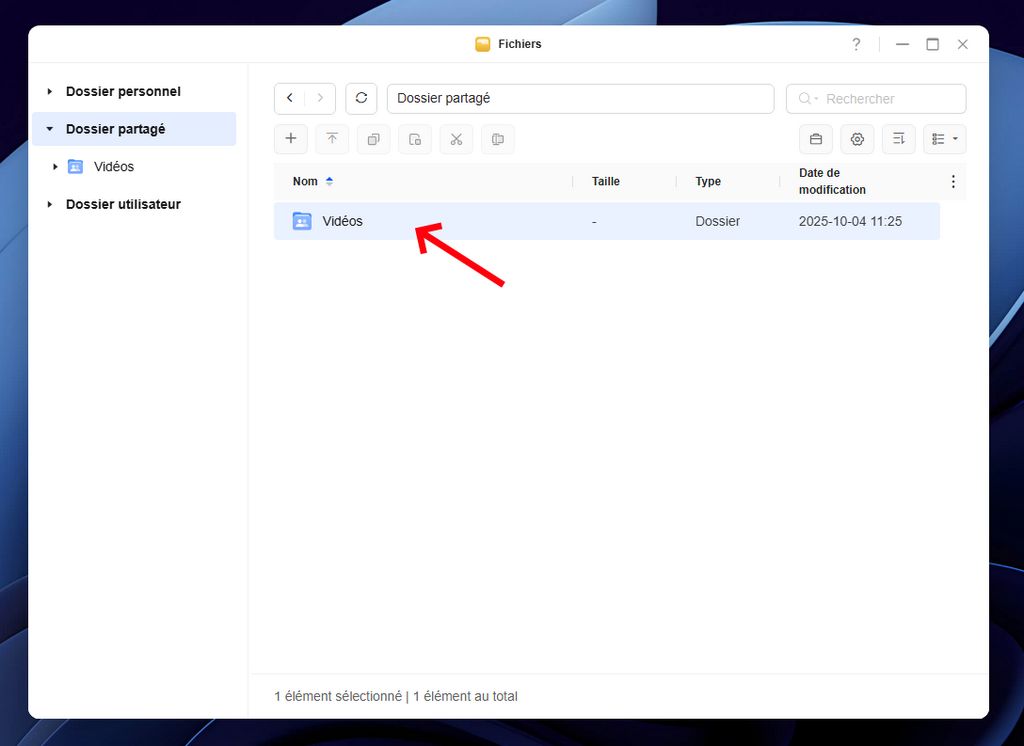Click the refresh button beside the path bar

tap(361, 98)
